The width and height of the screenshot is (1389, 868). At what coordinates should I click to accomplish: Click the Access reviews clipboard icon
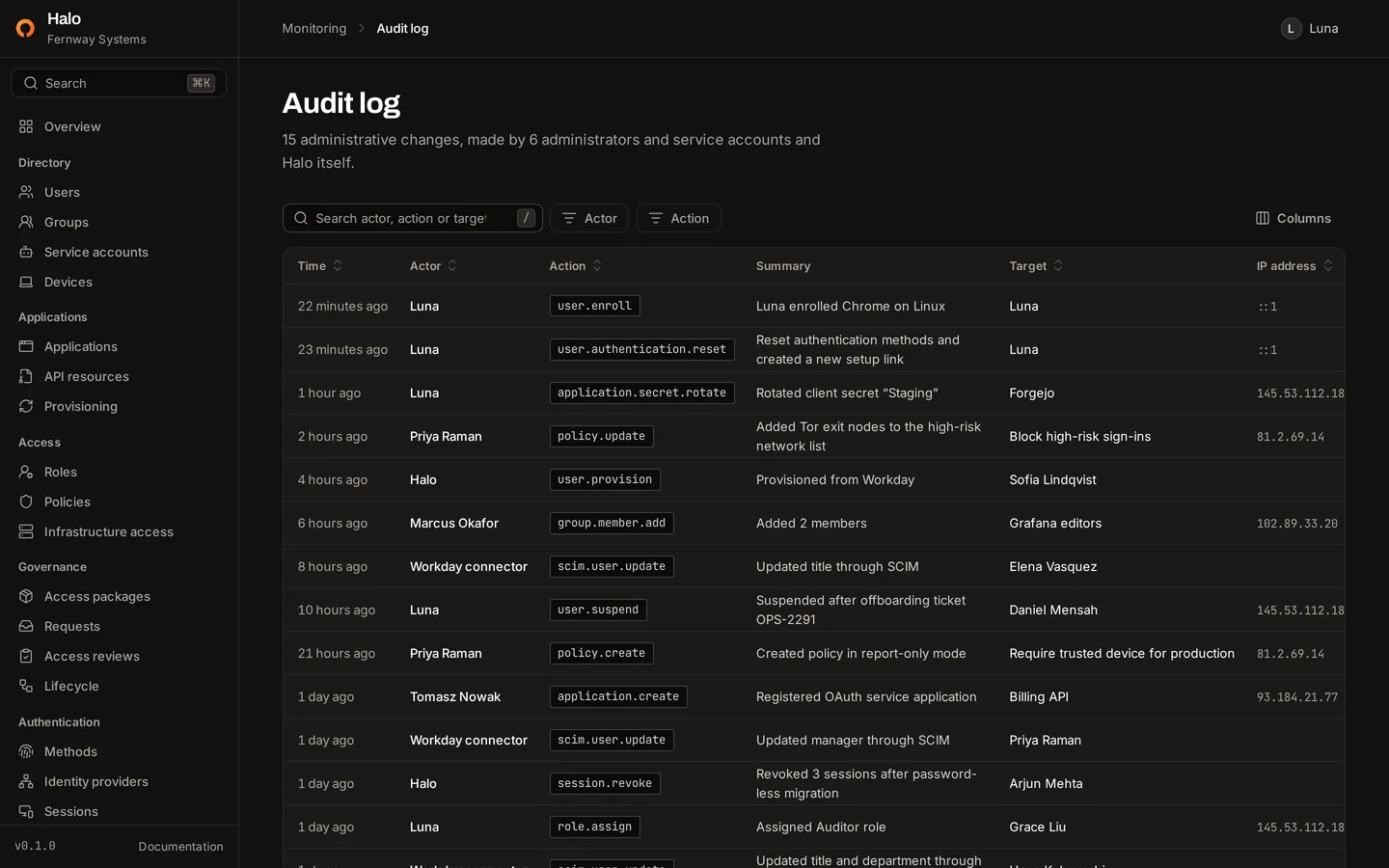point(26,656)
